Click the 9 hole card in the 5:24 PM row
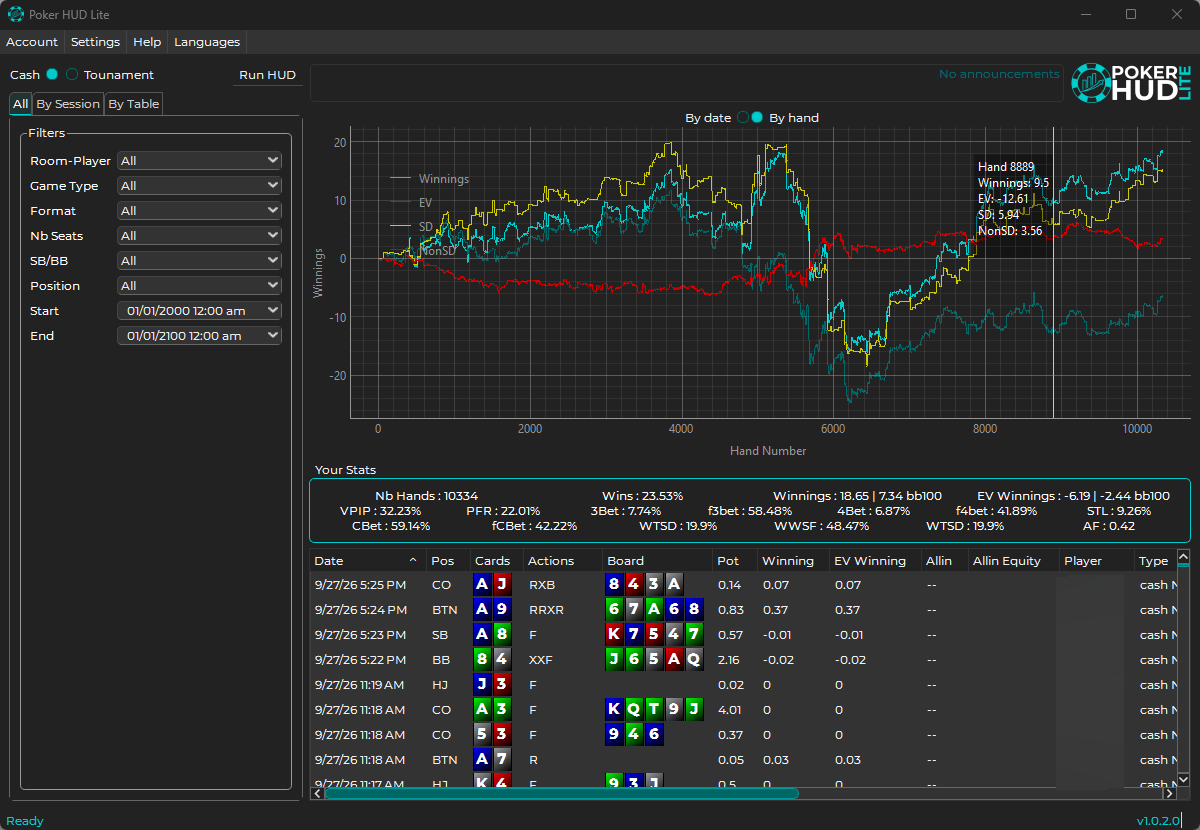 pos(502,609)
